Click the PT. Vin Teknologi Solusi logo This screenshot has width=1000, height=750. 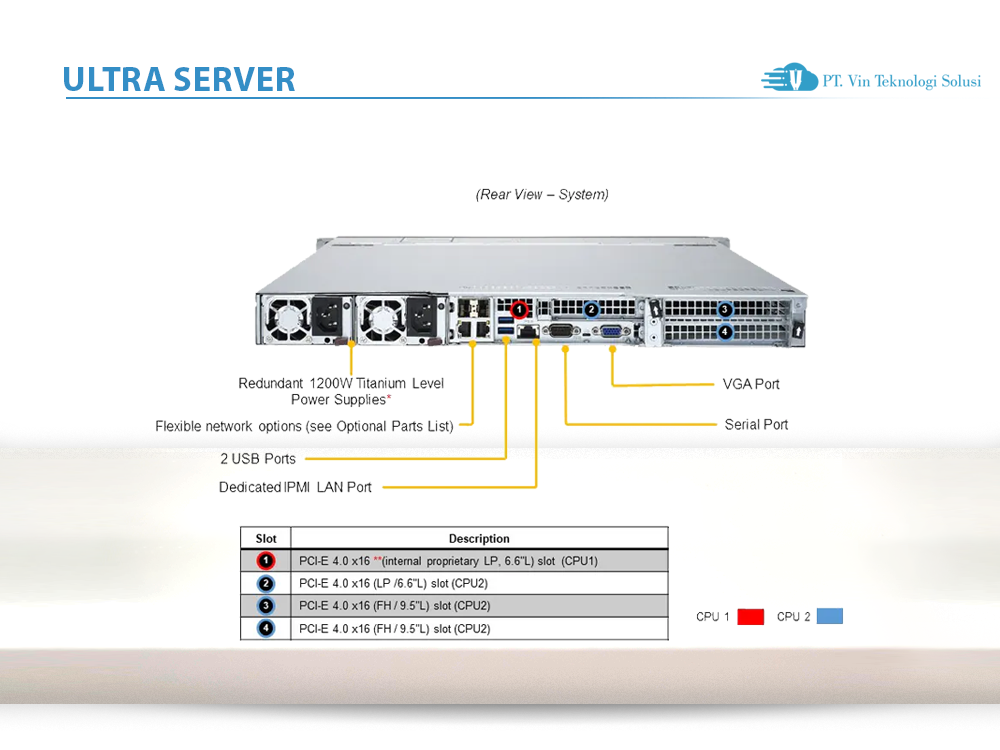[869, 80]
